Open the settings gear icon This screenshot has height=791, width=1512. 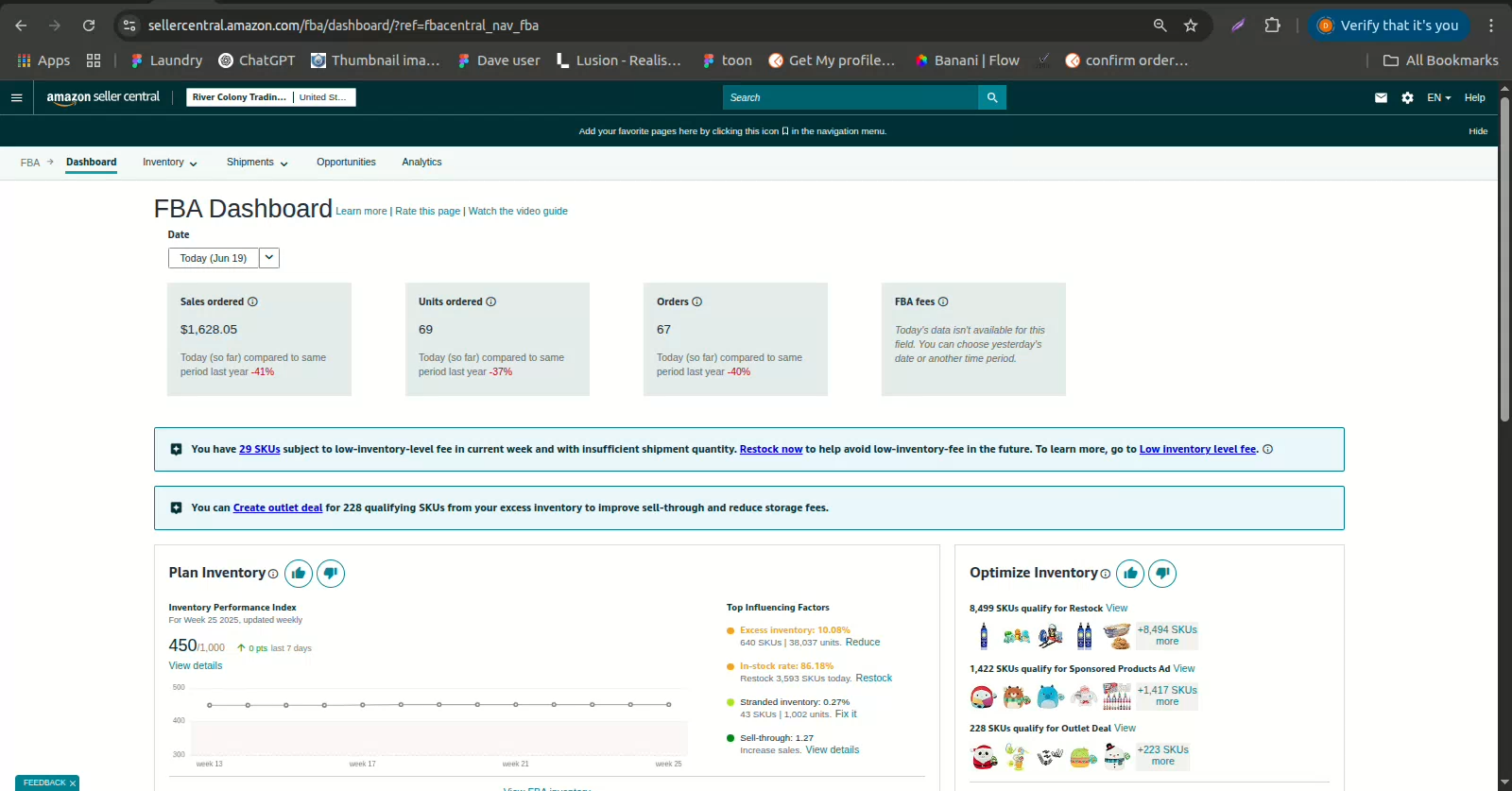click(x=1407, y=97)
